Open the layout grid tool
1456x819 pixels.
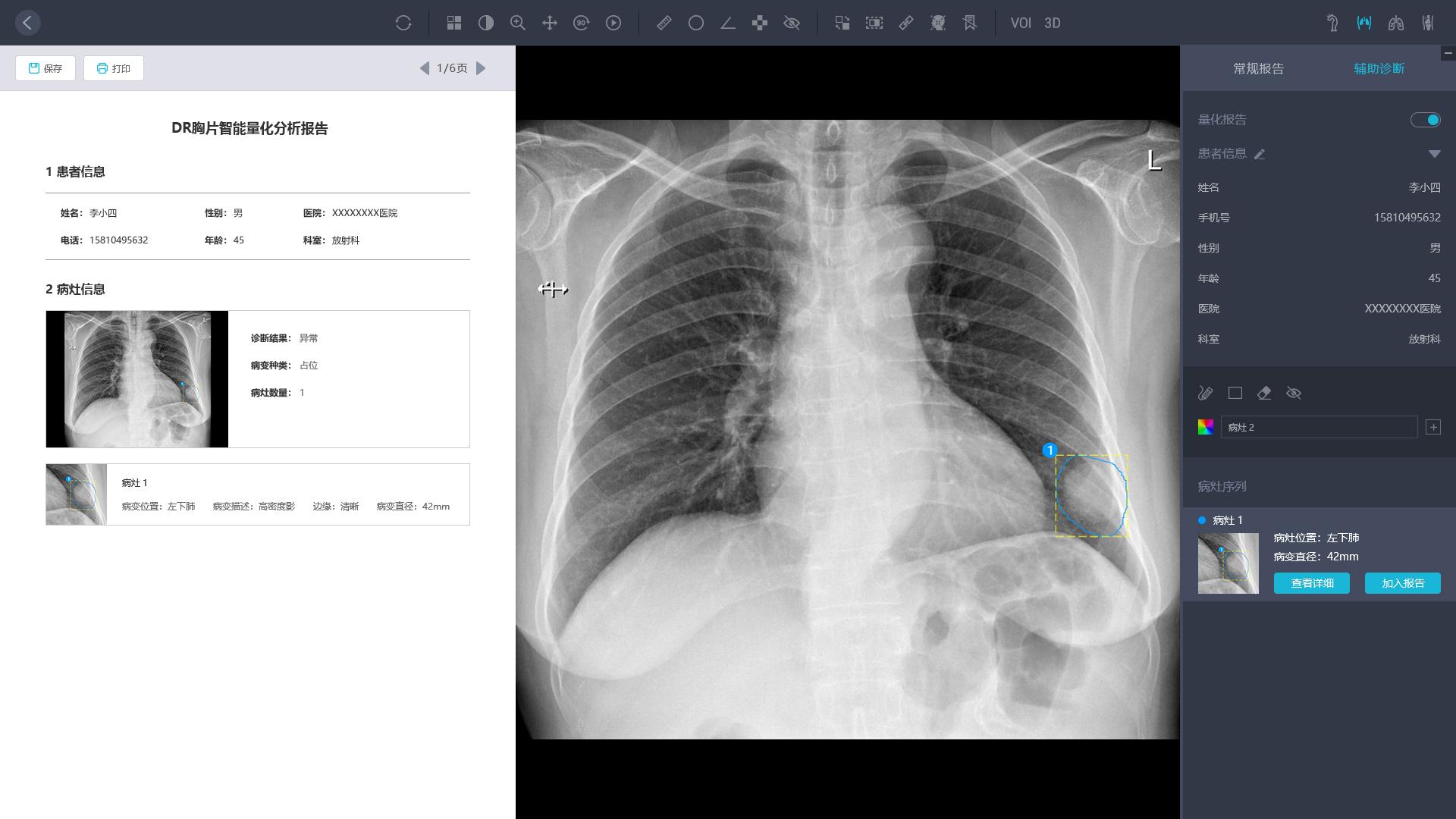coord(454,23)
